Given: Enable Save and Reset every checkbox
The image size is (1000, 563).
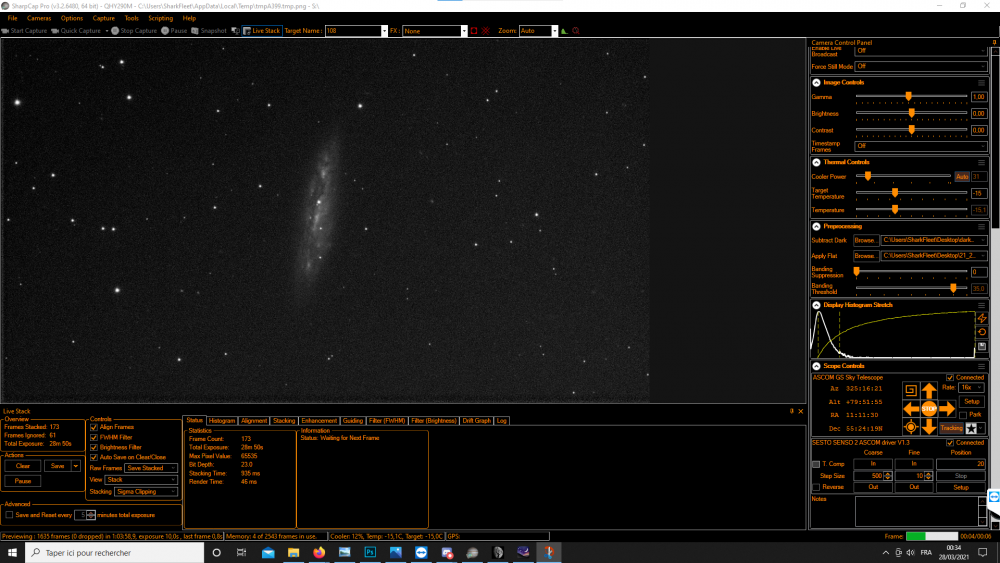Looking at the screenshot, I should click(x=9, y=515).
